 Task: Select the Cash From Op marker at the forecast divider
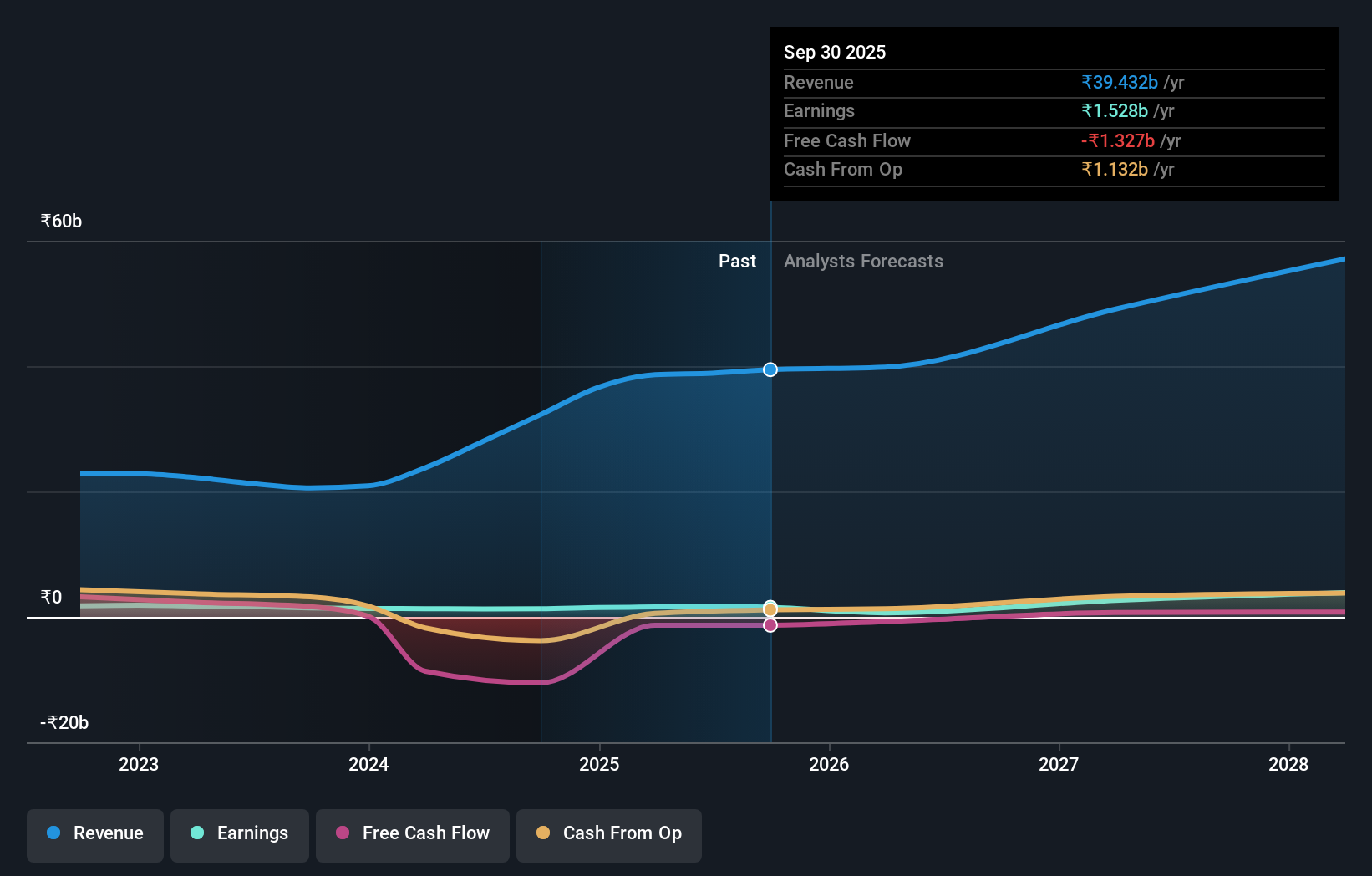(770, 609)
